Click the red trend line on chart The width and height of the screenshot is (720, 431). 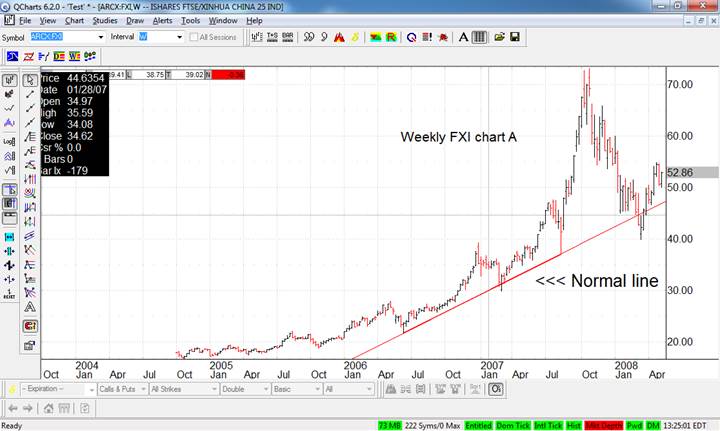(509, 281)
